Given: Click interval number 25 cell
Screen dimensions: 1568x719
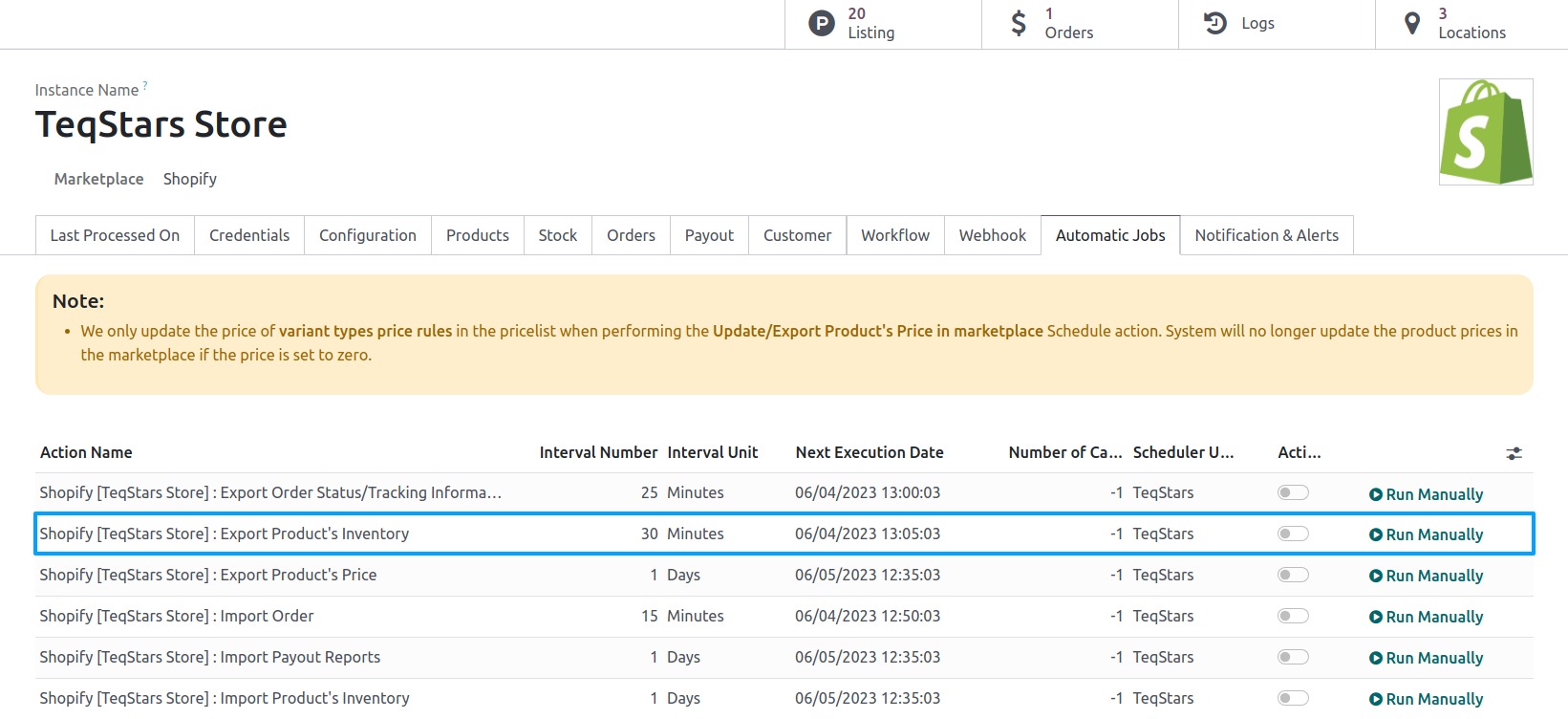Looking at the screenshot, I should 650,492.
